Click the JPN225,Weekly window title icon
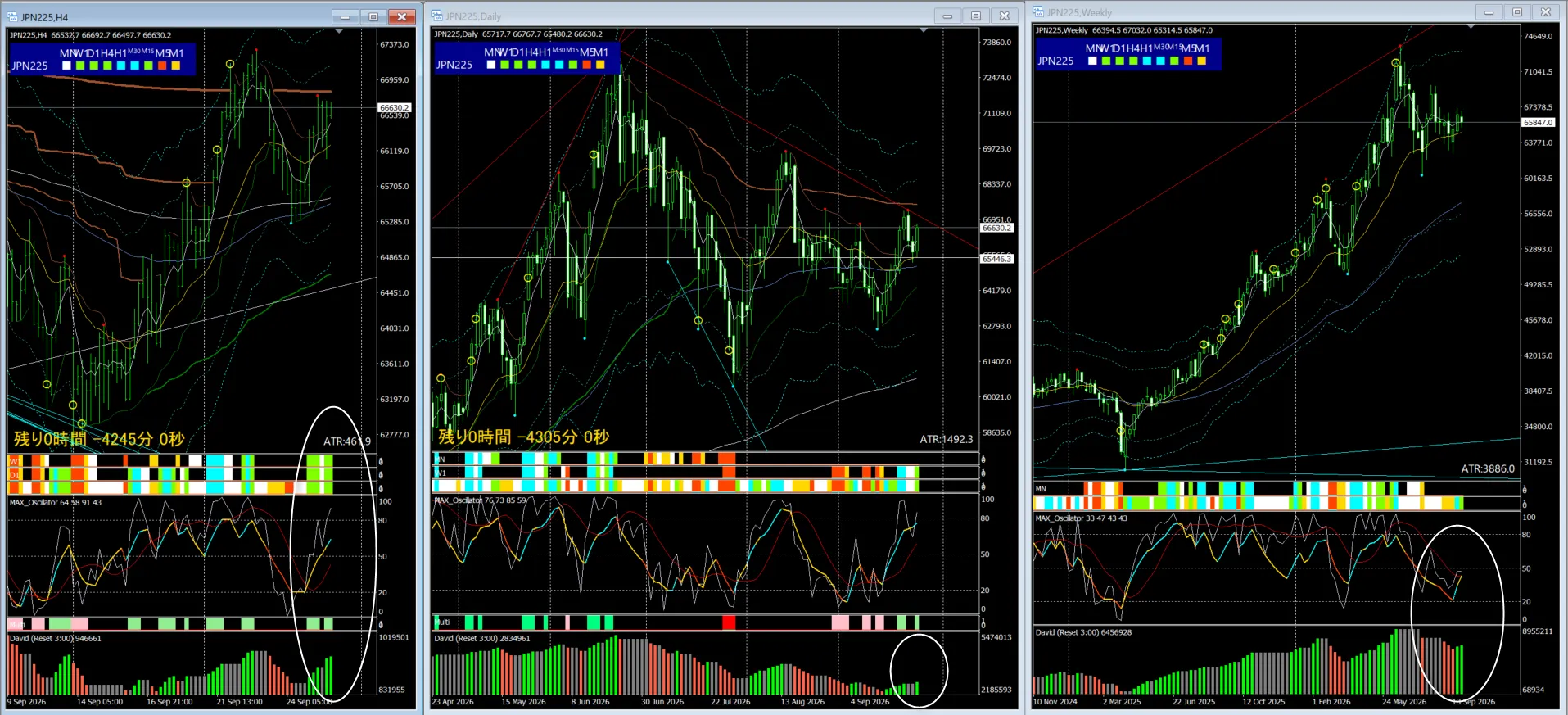Viewport: 1568px width, 715px height. point(1038,11)
